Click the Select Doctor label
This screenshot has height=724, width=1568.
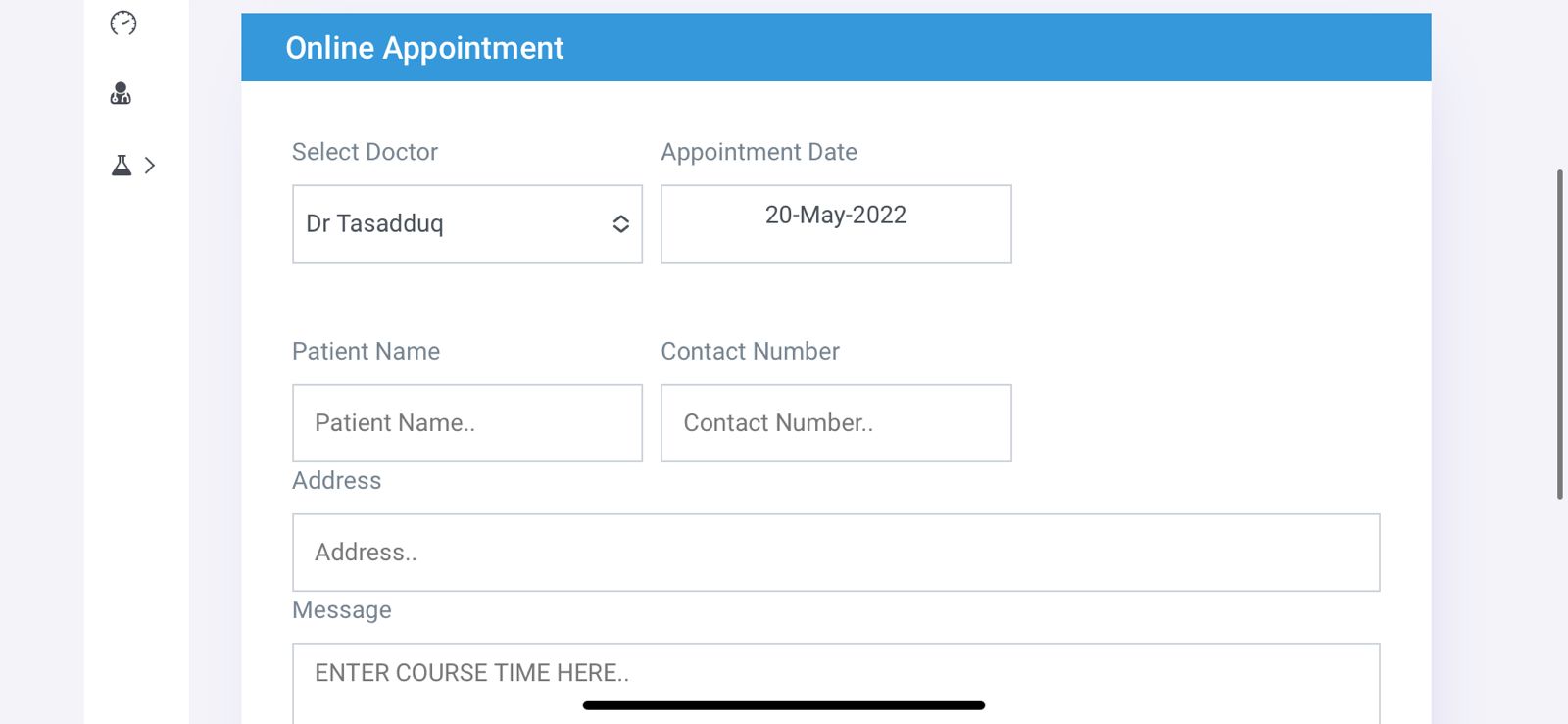(365, 152)
